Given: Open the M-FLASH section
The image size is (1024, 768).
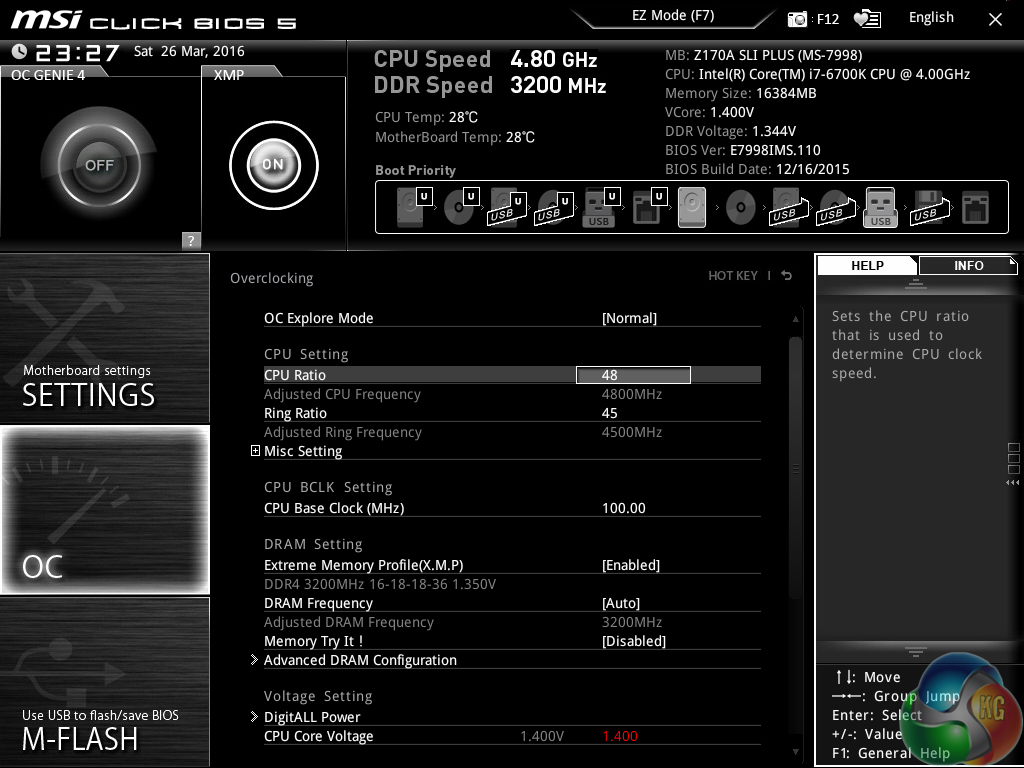Looking at the screenshot, I should [104, 682].
